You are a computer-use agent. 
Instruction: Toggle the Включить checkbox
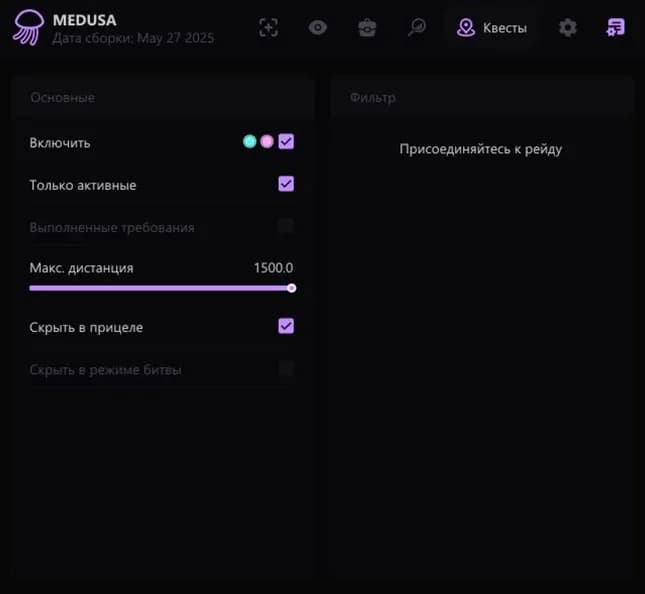(x=286, y=142)
